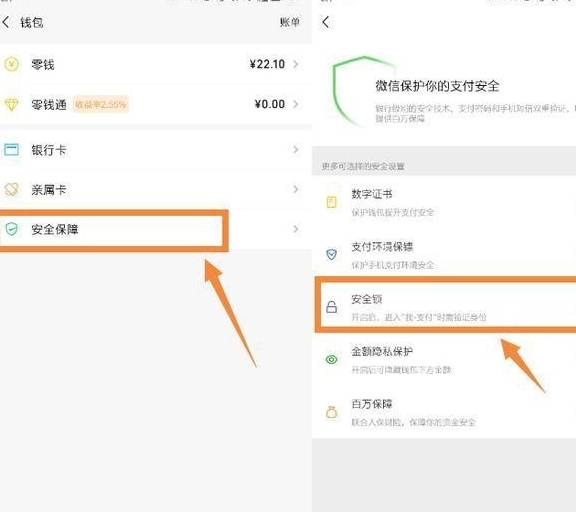Tap the 零钱通 diamond icon
The image size is (576, 512).
[x=11, y=105]
